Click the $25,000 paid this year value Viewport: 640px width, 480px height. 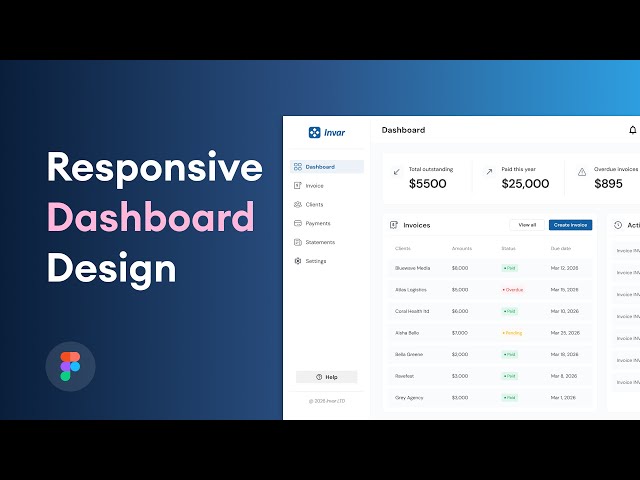pyautogui.click(x=525, y=184)
